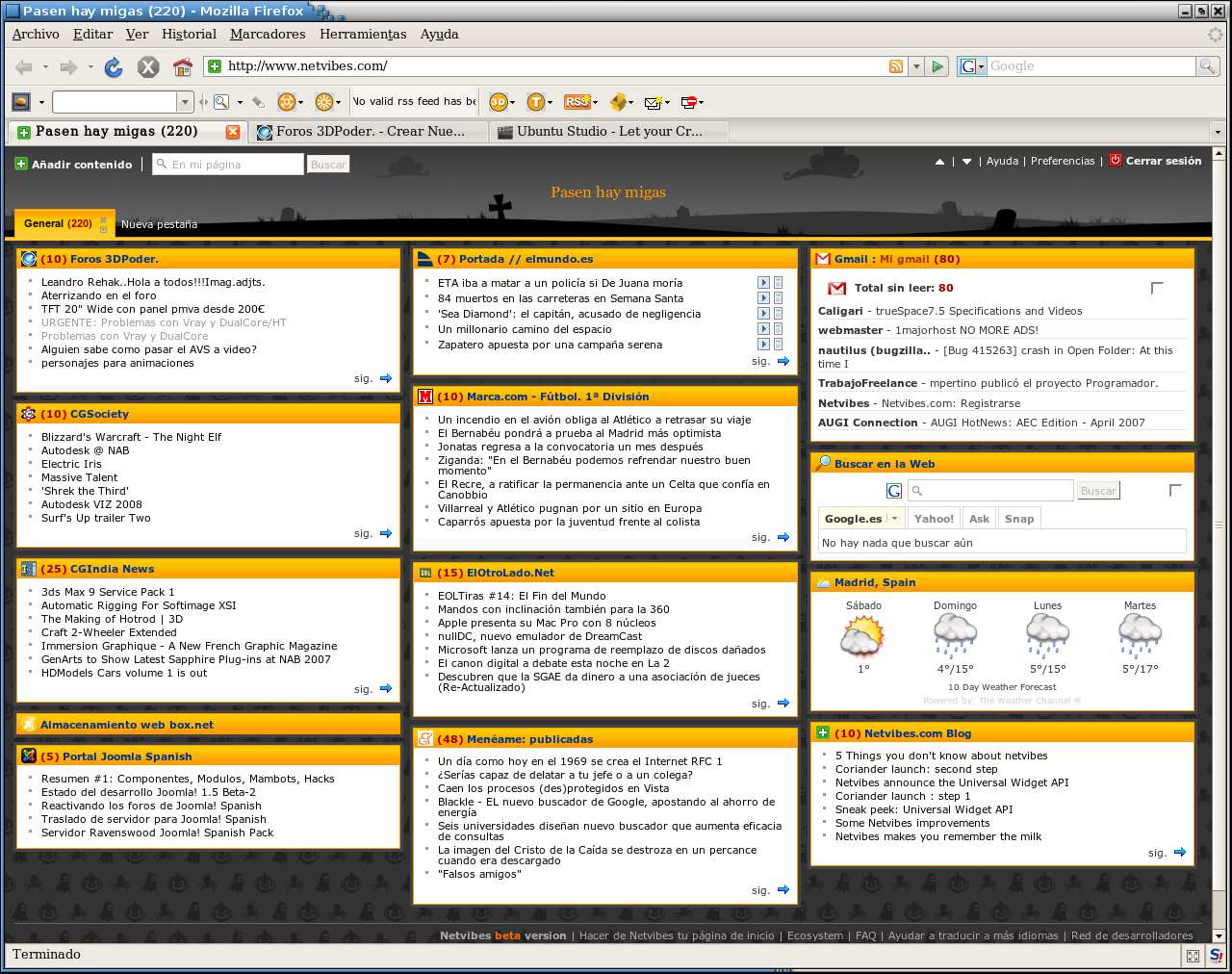Click the magnifier search button in Google box
The height and width of the screenshot is (974, 1232).
pyautogui.click(x=1207, y=66)
